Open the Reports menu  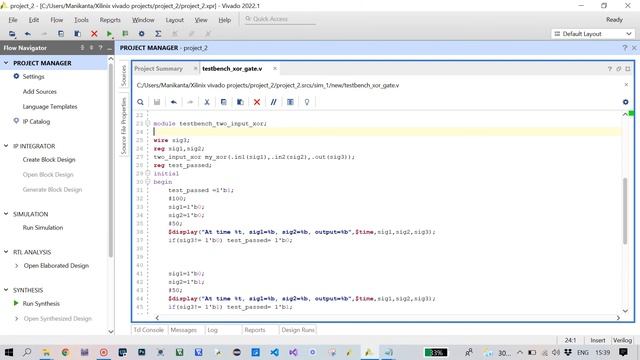click(x=110, y=20)
